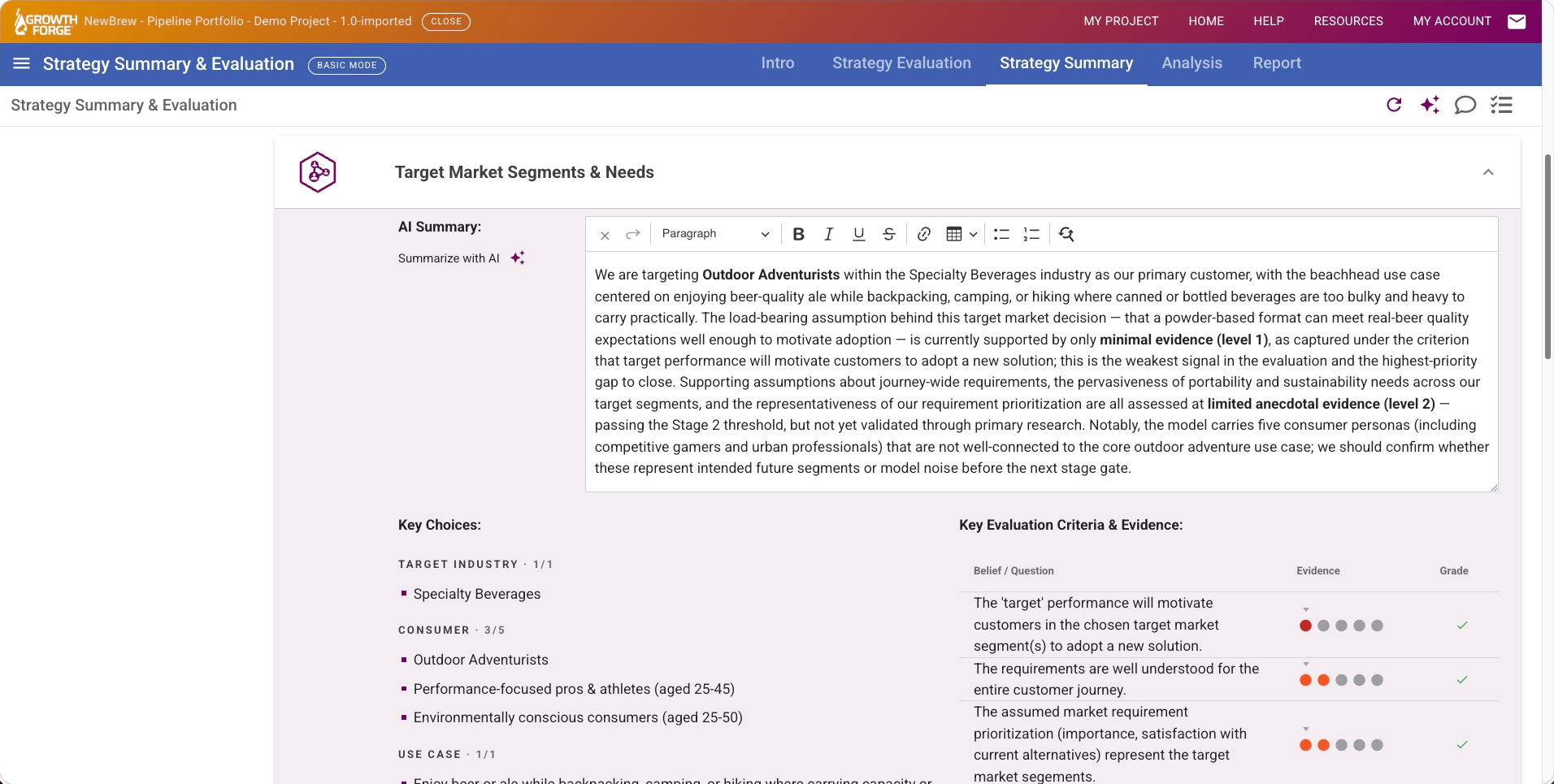Click the Target Market Segments hexagon icon
Image resolution: width=1554 pixels, height=784 pixels.
(318, 172)
